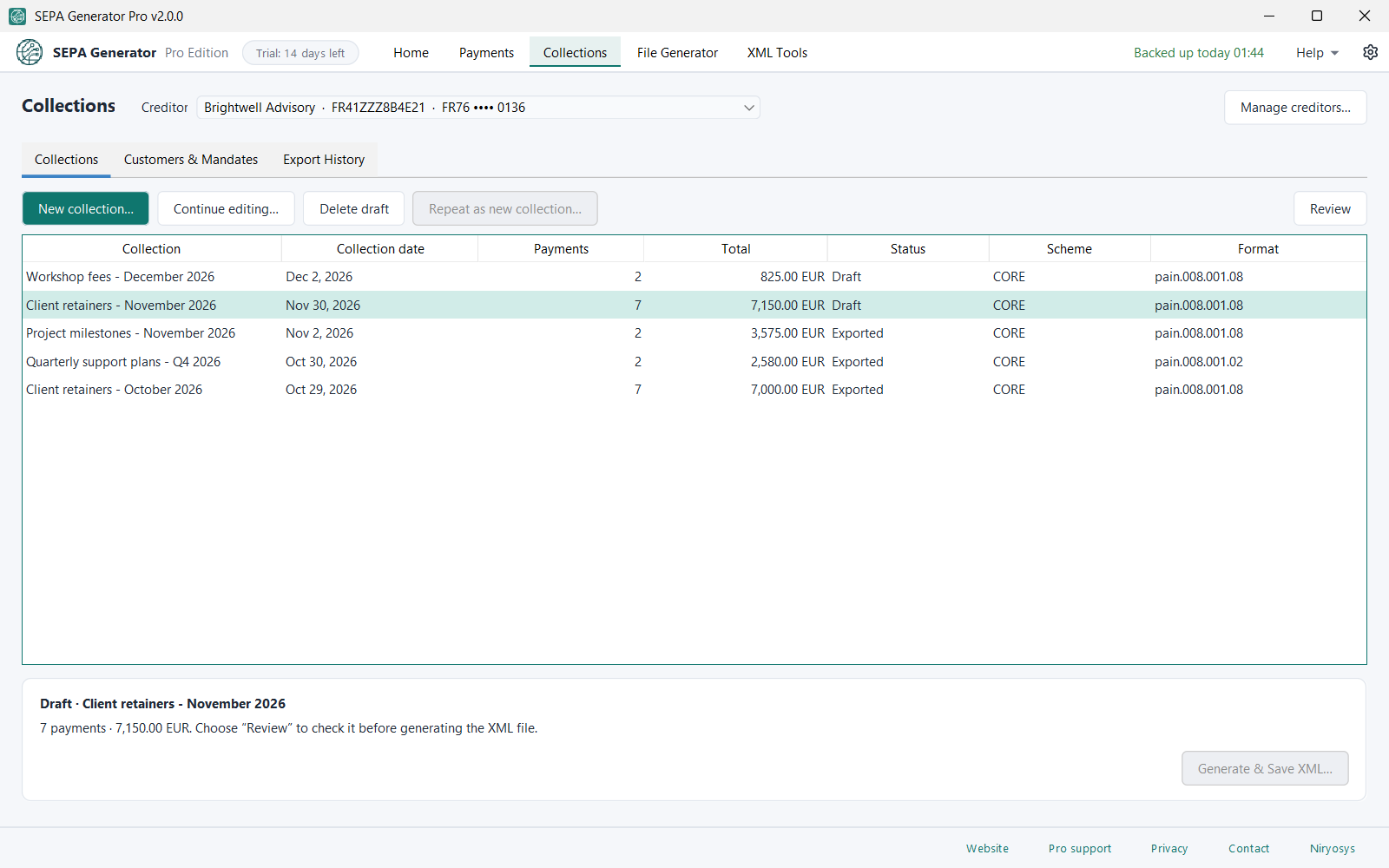Image resolution: width=1389 pixels, height=868 pixels.
Task: Click Backed up today 01:44 status
Action: (x=1199, y=53)
